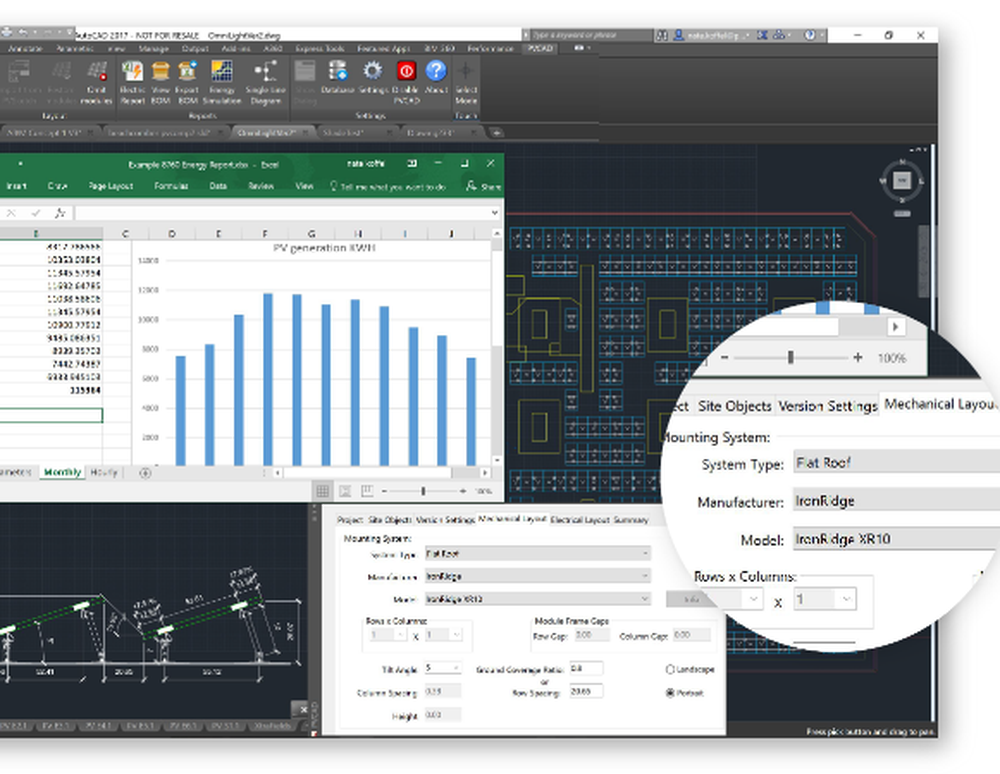Image resolution: width=1000 pixels, height=774 pixels.
Task: Click the Show Dialog ribbon icon
Action: tap(305, 71)
